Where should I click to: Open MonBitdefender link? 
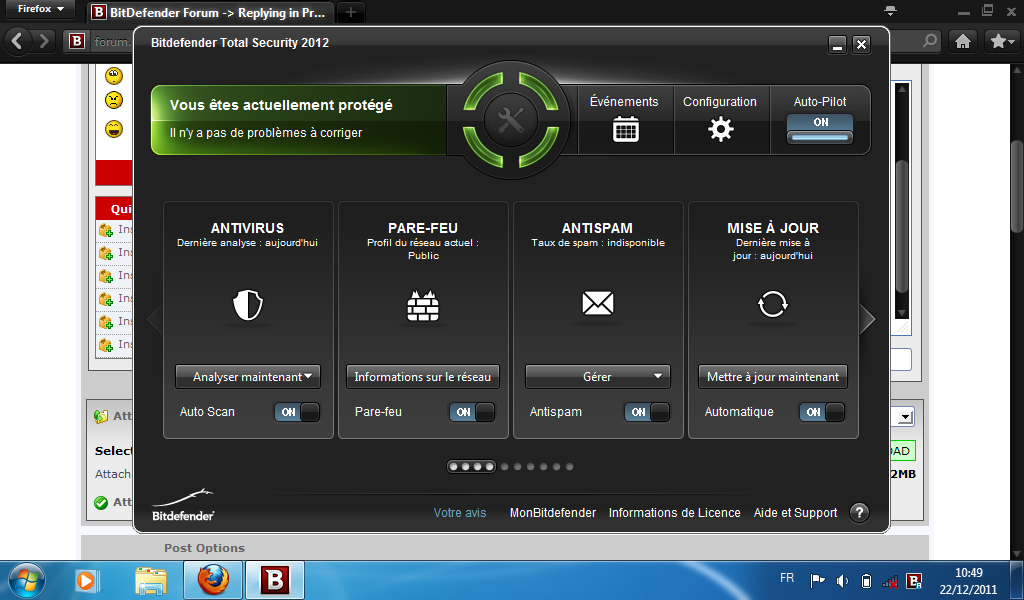(x=552, y=513)
